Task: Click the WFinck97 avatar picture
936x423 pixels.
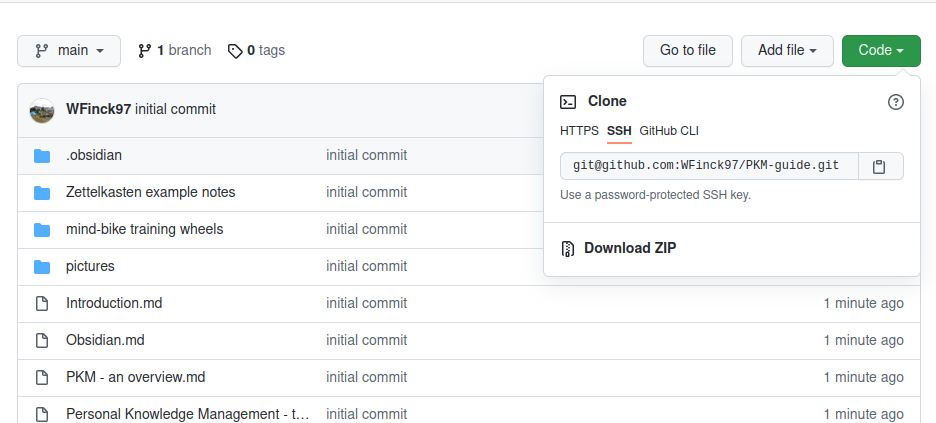Action: pos(42,110)
